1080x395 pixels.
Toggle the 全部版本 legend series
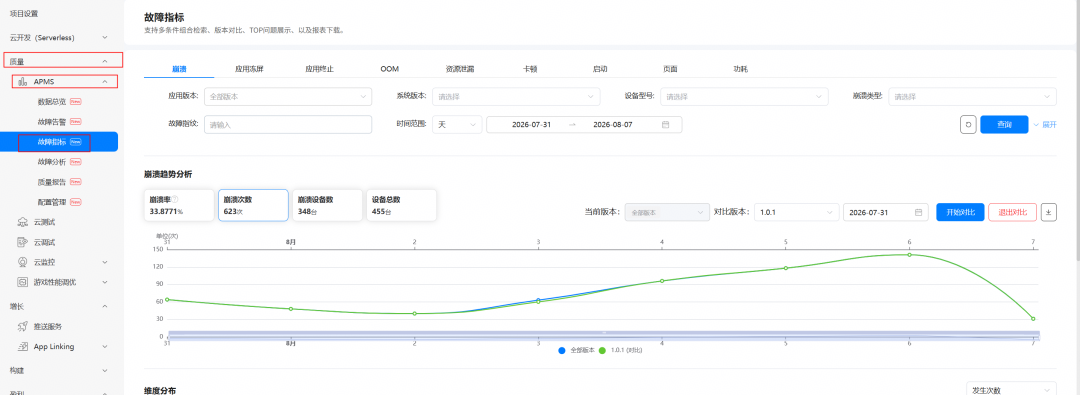[x=576, y=350]
